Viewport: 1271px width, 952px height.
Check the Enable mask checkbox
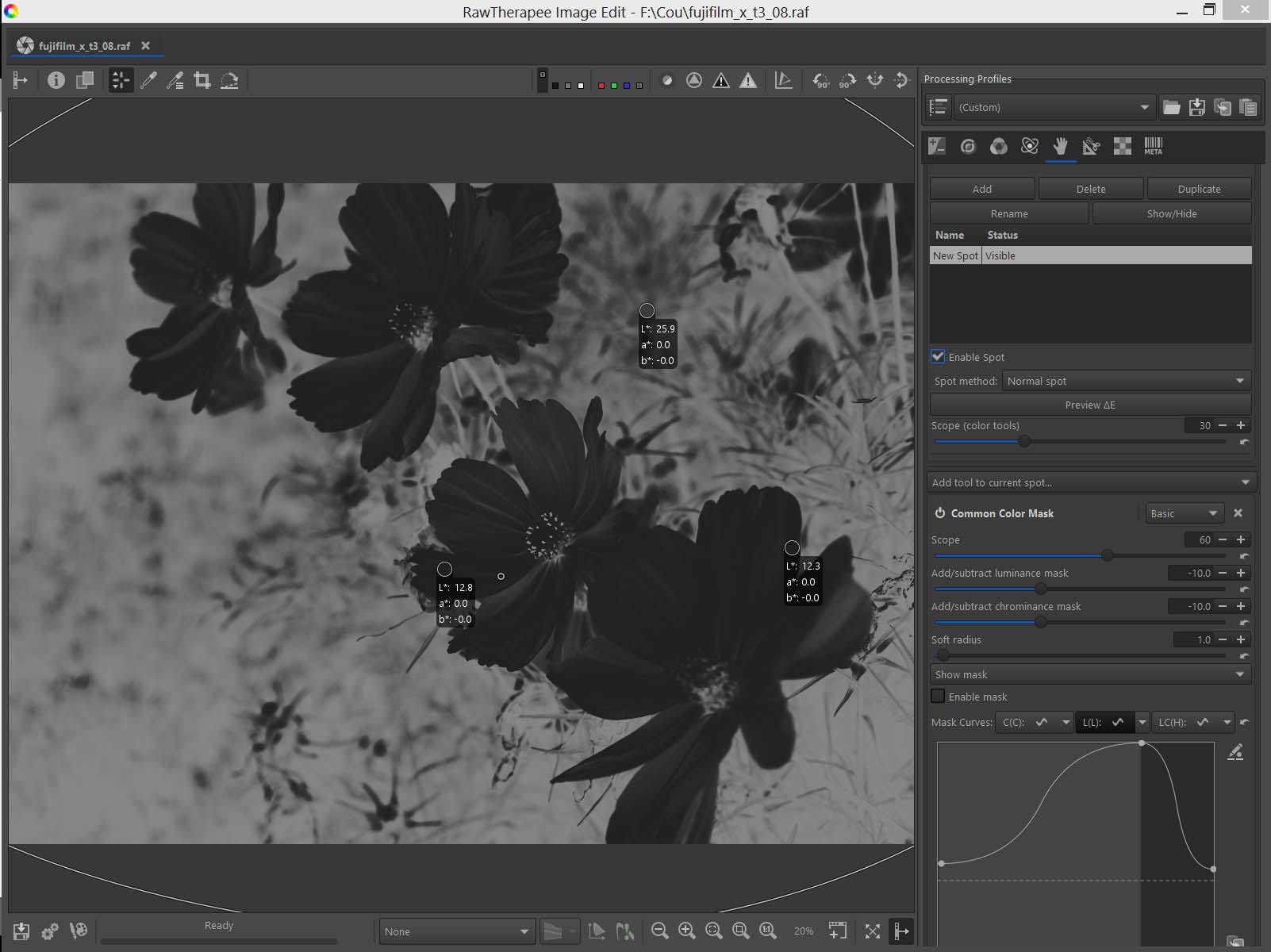click(938, 697)
